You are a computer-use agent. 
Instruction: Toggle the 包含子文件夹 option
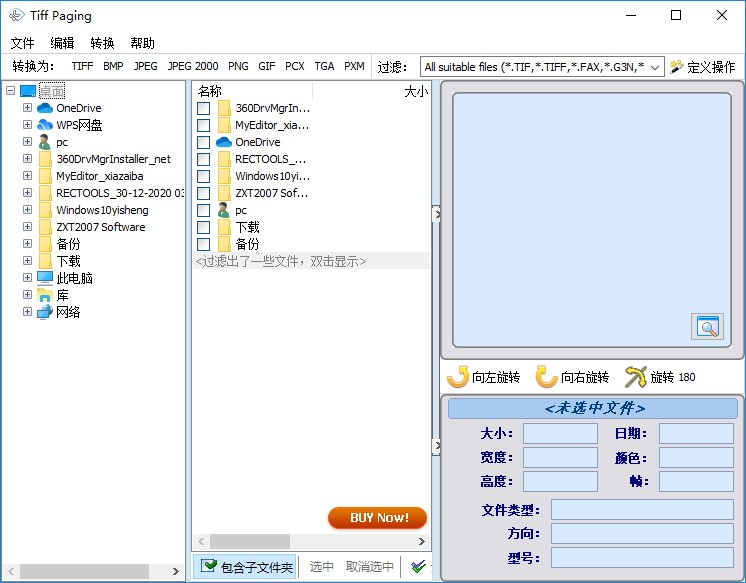(245, 566)
